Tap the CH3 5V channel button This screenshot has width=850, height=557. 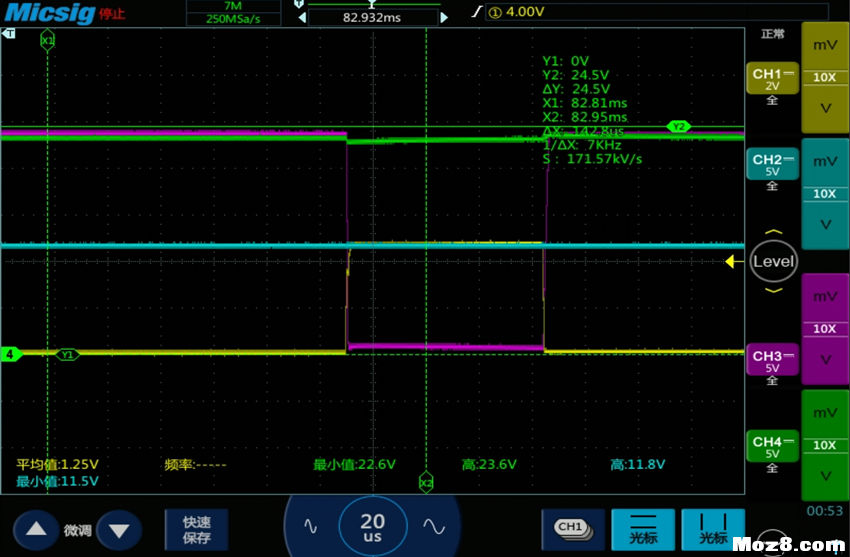[772, 360]
